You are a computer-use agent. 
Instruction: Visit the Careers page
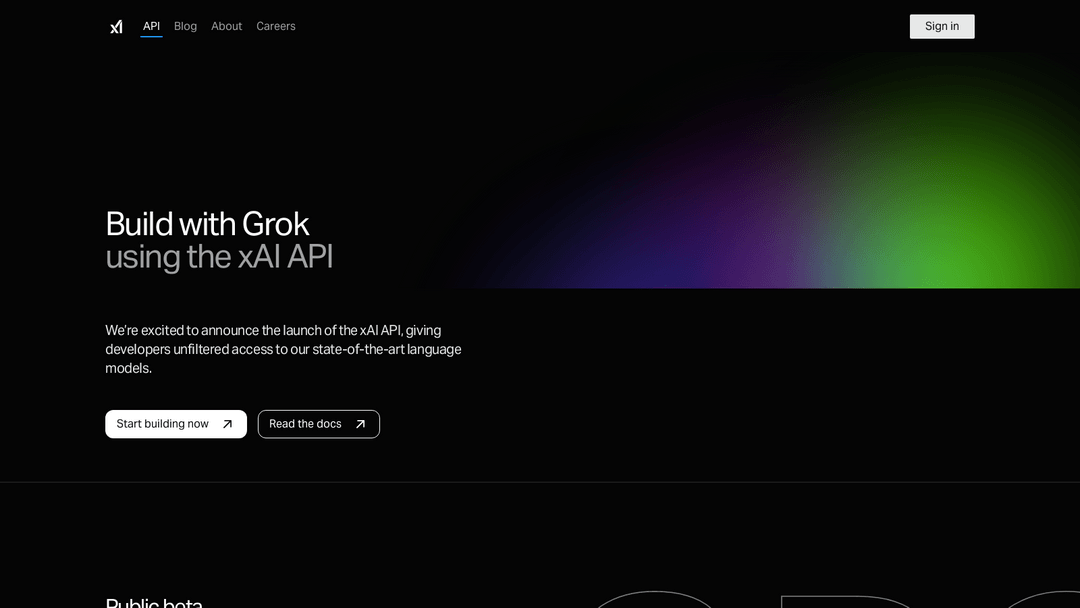[276, 26]
